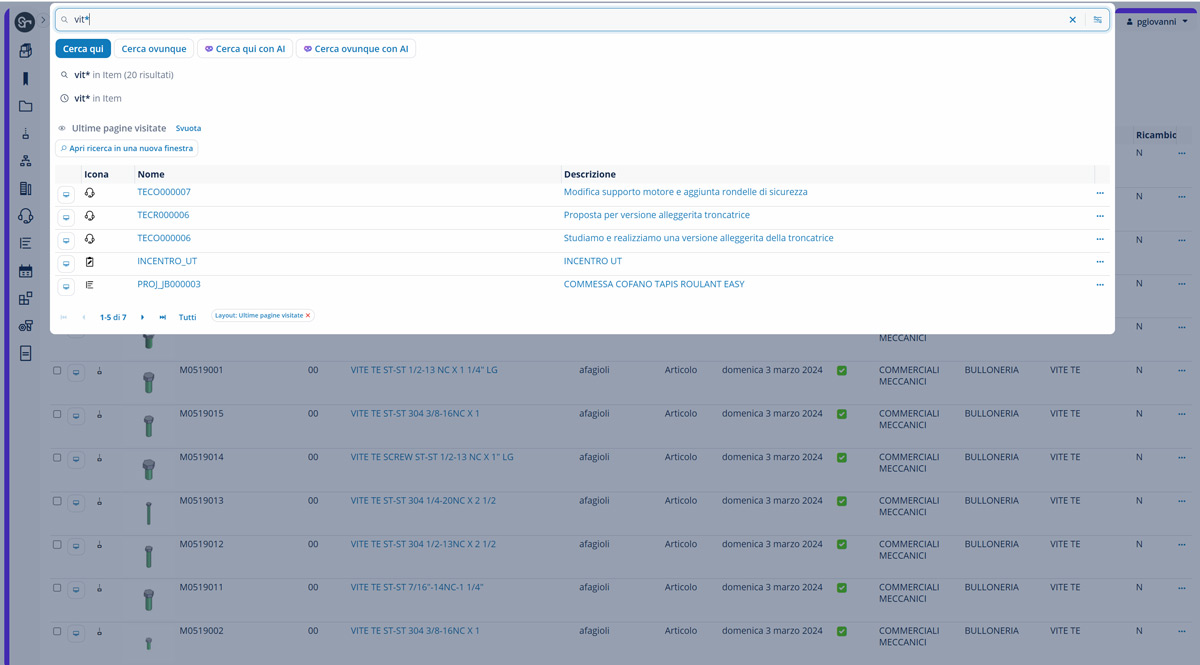Click the bookmark icon in the left sidebar
This screenshot has height=665, width=1200.
tap(25, 79)
